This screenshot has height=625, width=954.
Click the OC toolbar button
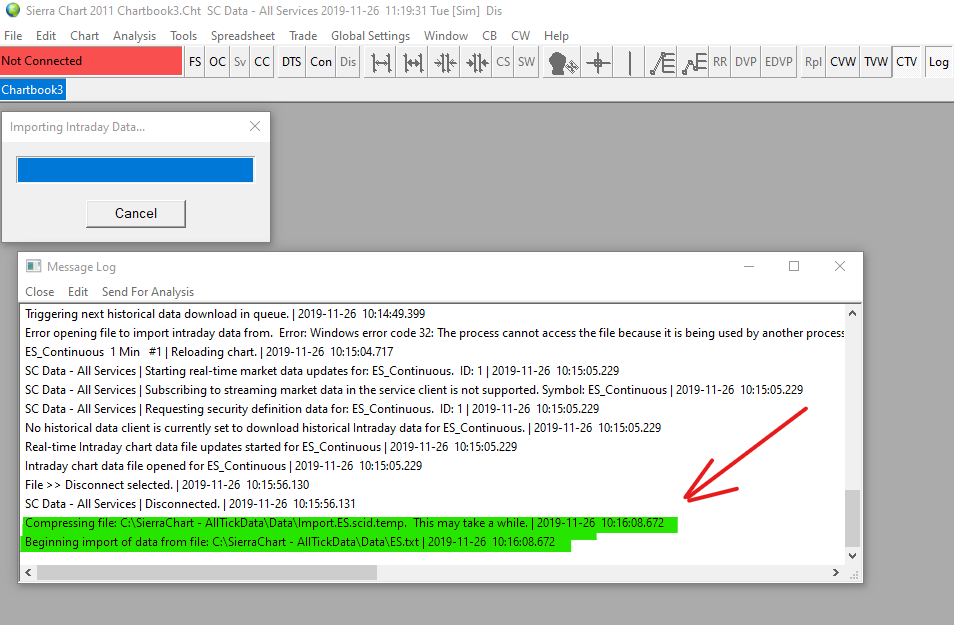[217, 61]
